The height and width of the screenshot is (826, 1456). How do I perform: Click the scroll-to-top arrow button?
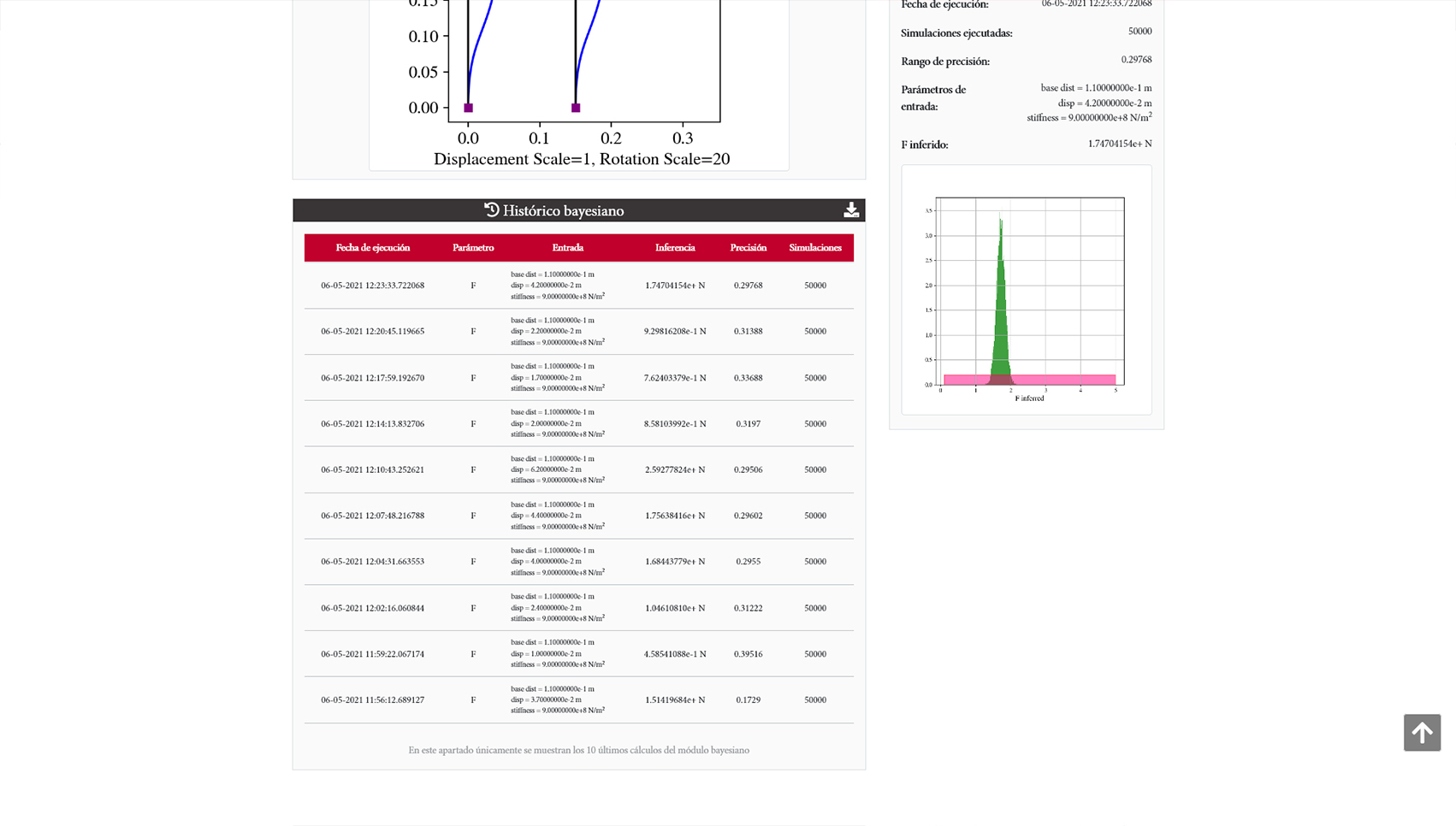tap(1422, 733)
